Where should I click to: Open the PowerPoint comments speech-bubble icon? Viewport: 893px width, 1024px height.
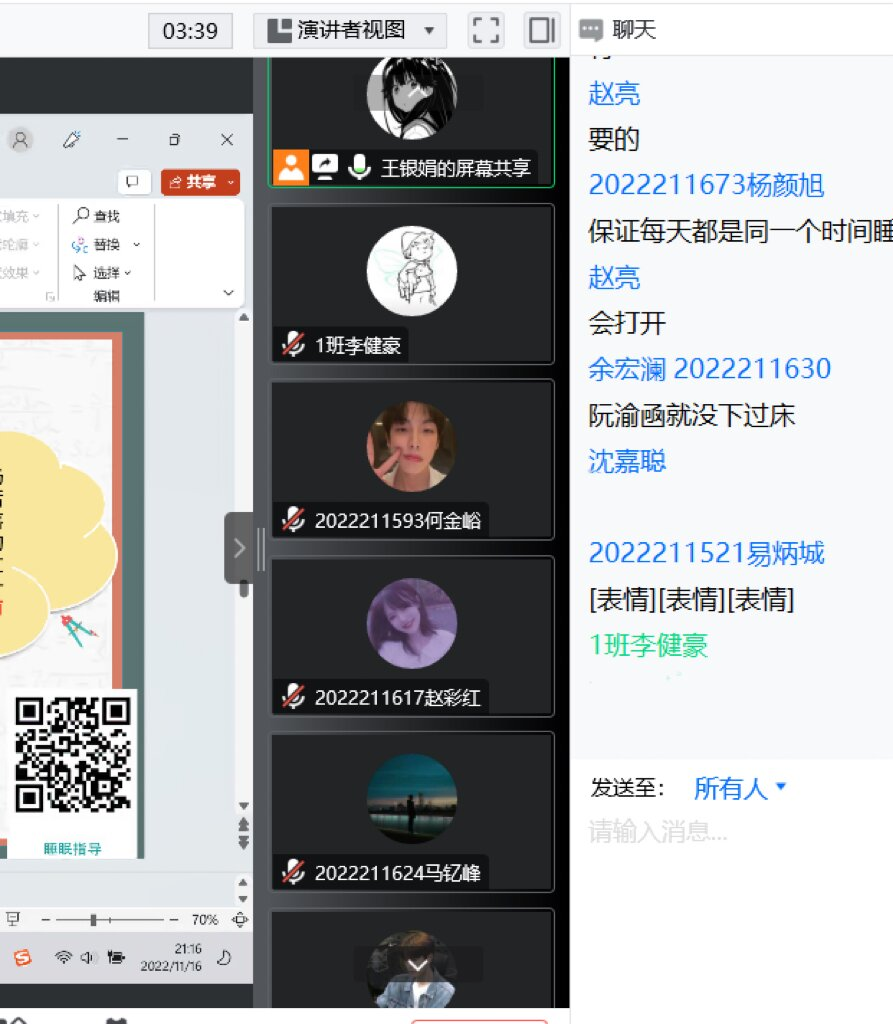(132, 181)
